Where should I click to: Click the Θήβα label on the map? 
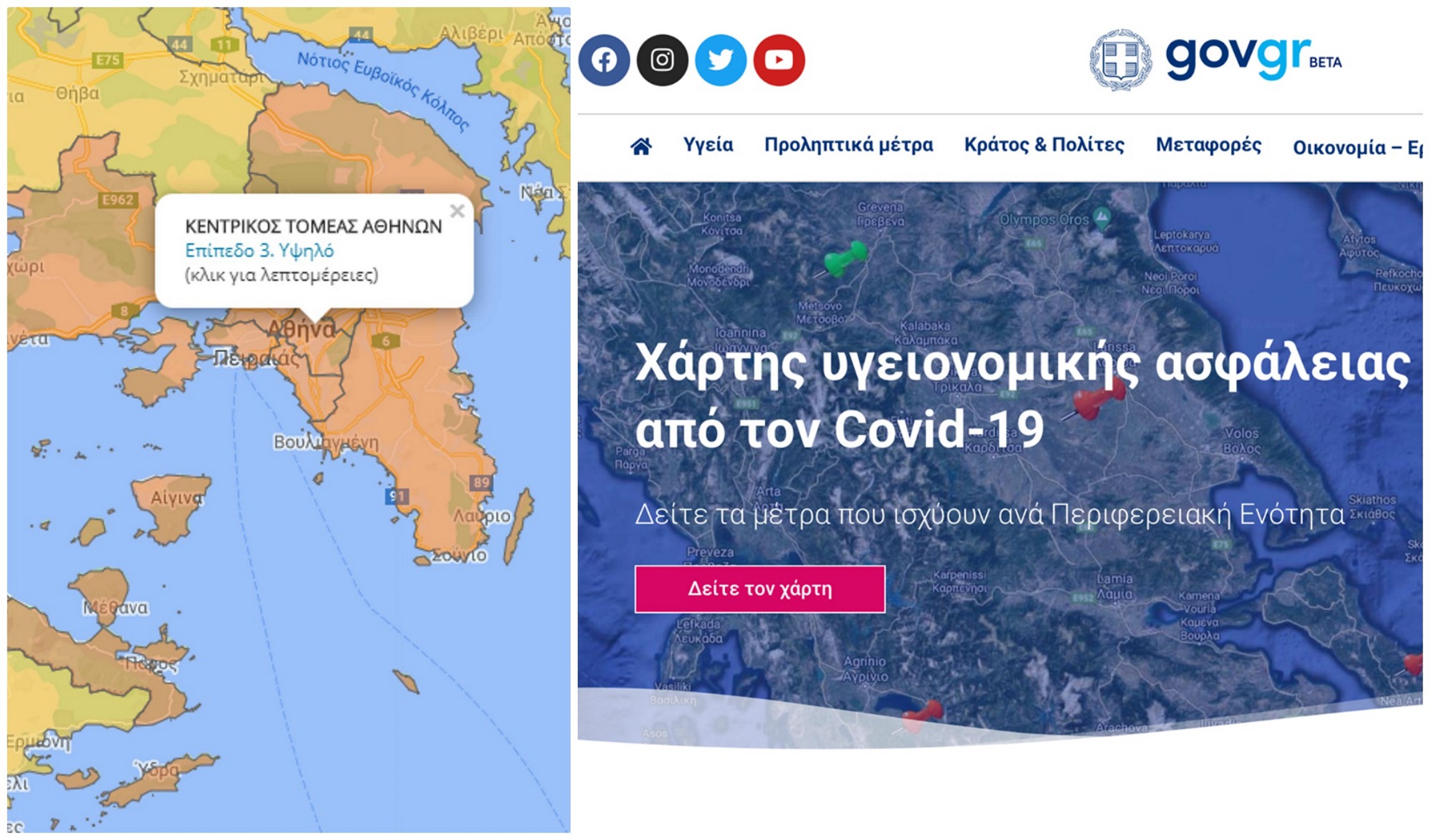coord(77,93)
